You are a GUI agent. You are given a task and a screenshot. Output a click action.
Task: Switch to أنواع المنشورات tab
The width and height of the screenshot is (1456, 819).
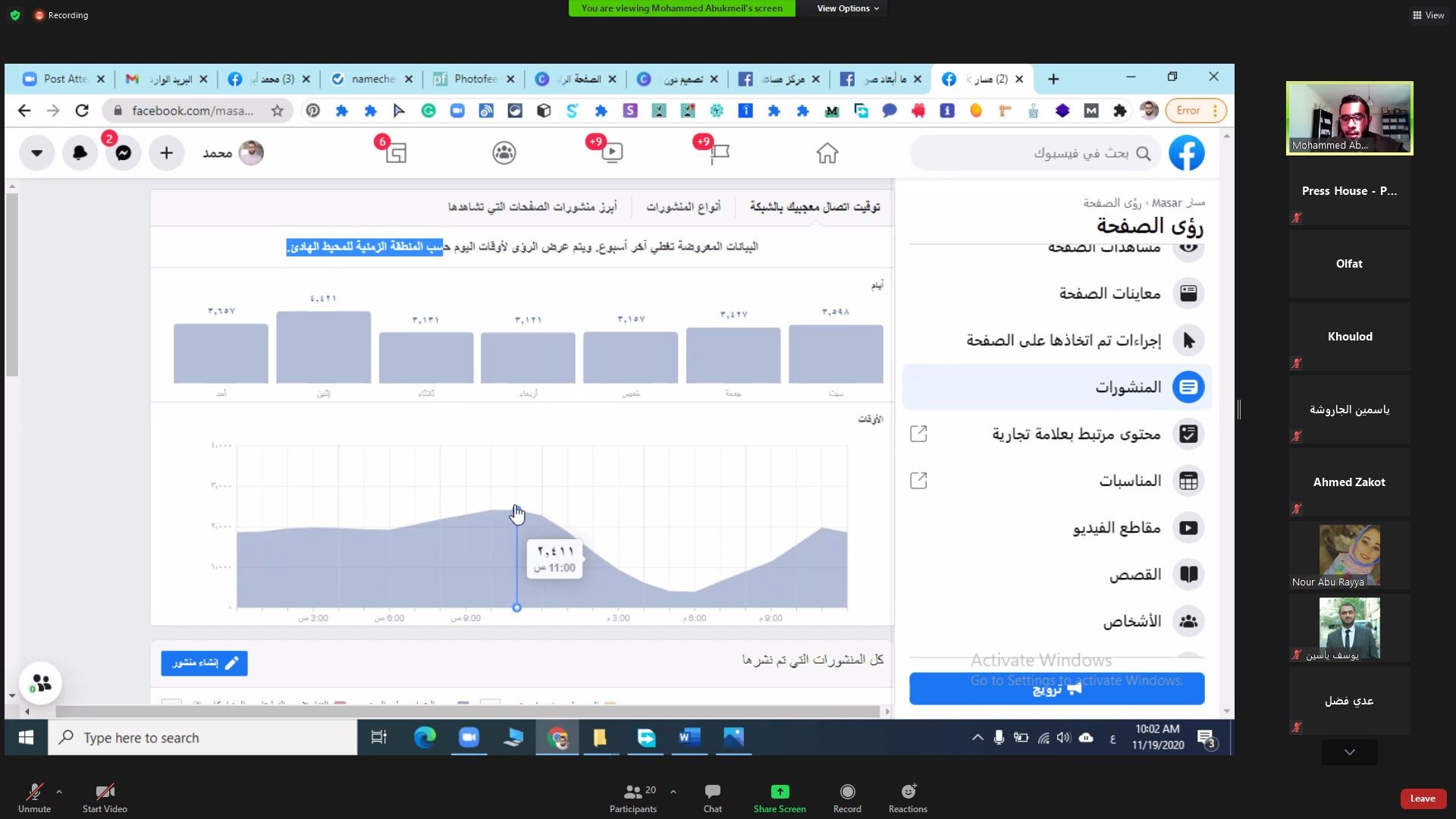pos(683,207)
